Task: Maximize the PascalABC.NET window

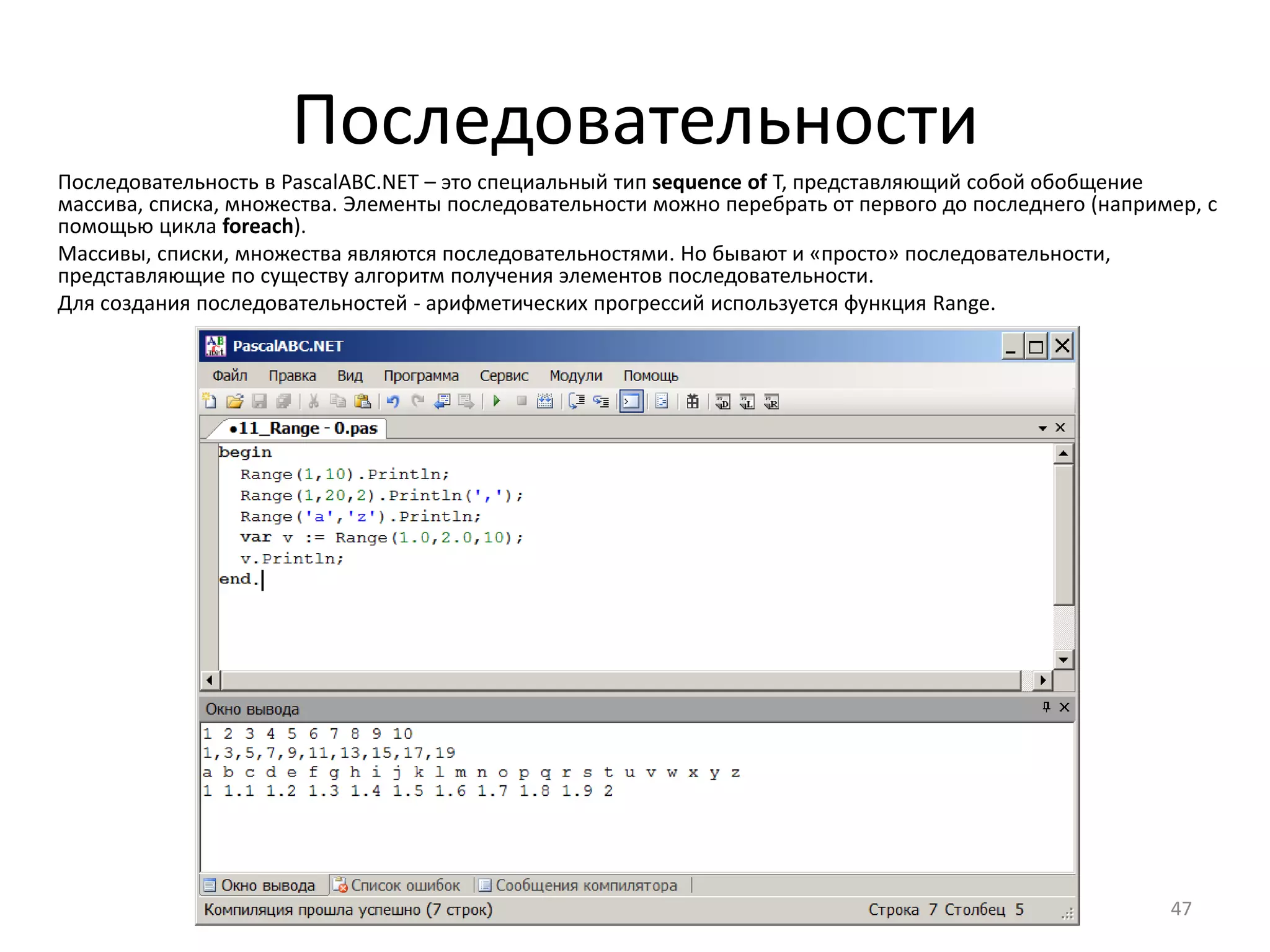Action: point(1036,346)
